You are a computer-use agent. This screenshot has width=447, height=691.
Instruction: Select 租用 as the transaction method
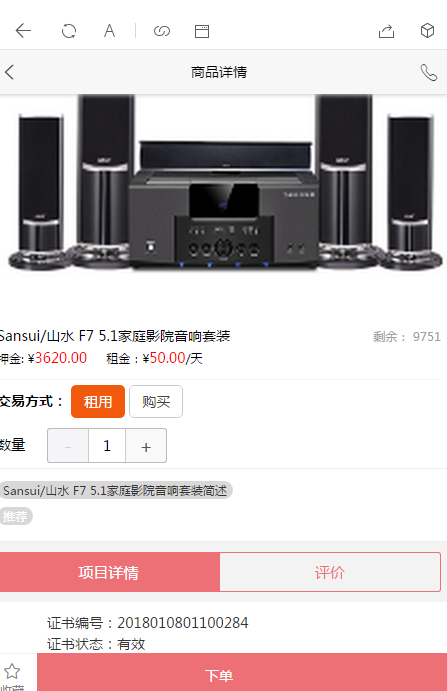pyautogui.click(x=98, y=401)
